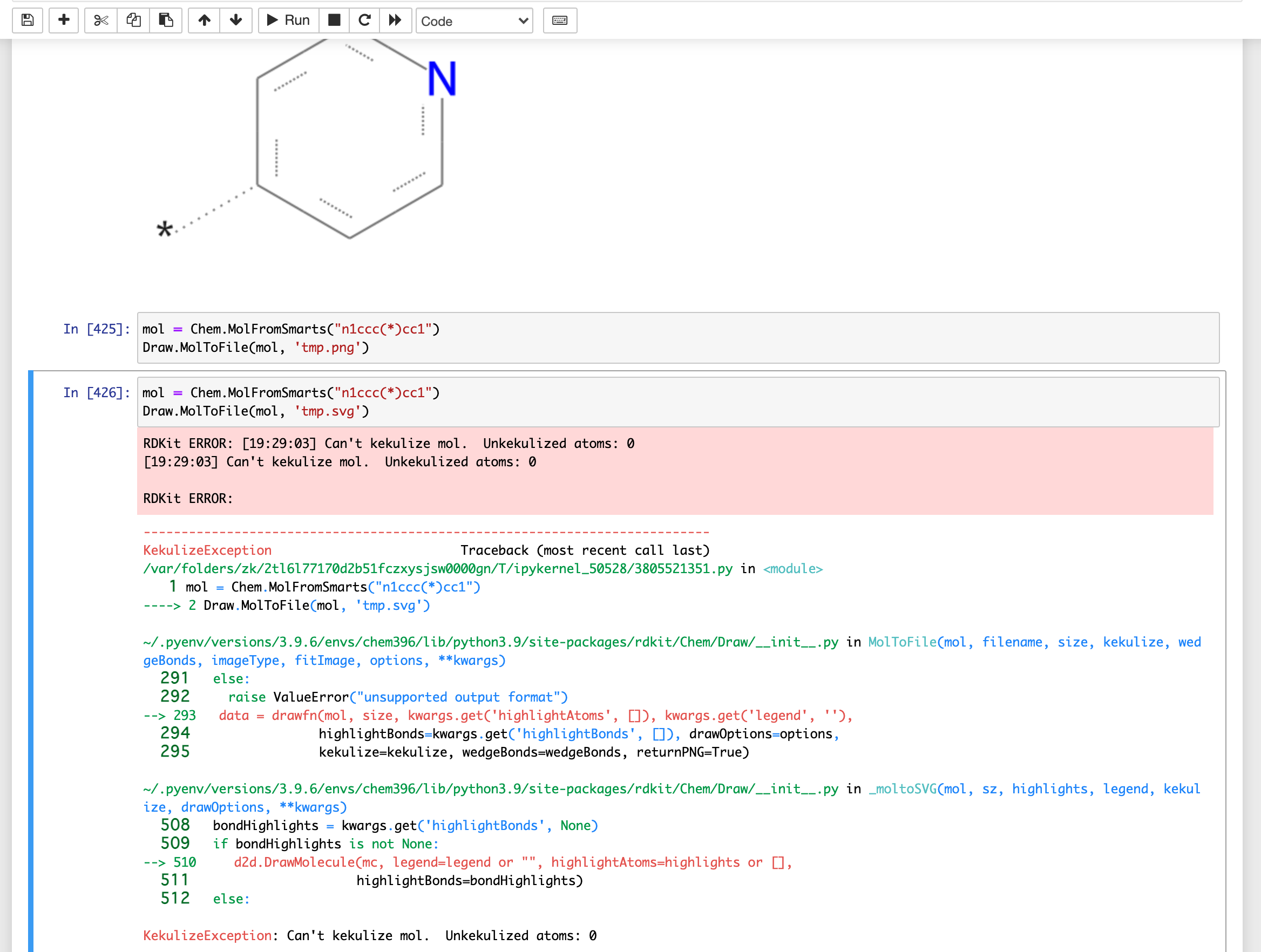
Task: Interrupt the kernel with stop icon
Action: pos(334,20)
